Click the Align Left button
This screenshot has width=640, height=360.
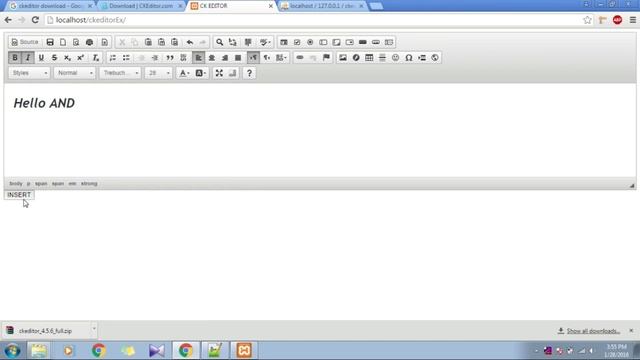point(198,58)
